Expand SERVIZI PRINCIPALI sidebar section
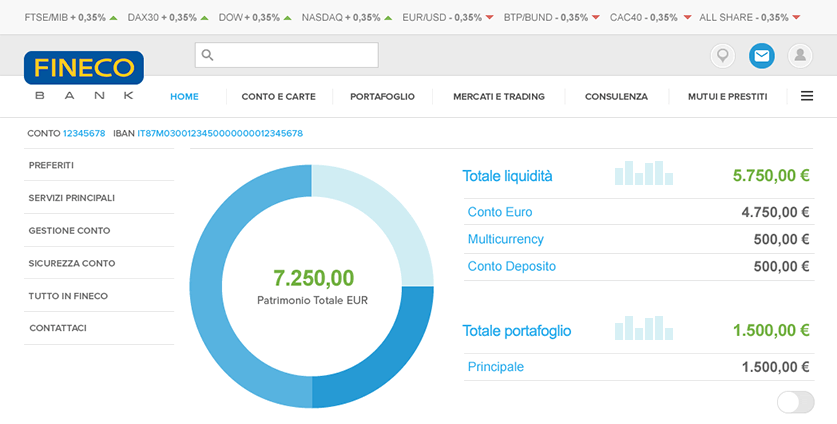Image resolution: width=837 pixels, height=424 pixels. [x=99, y=198]
